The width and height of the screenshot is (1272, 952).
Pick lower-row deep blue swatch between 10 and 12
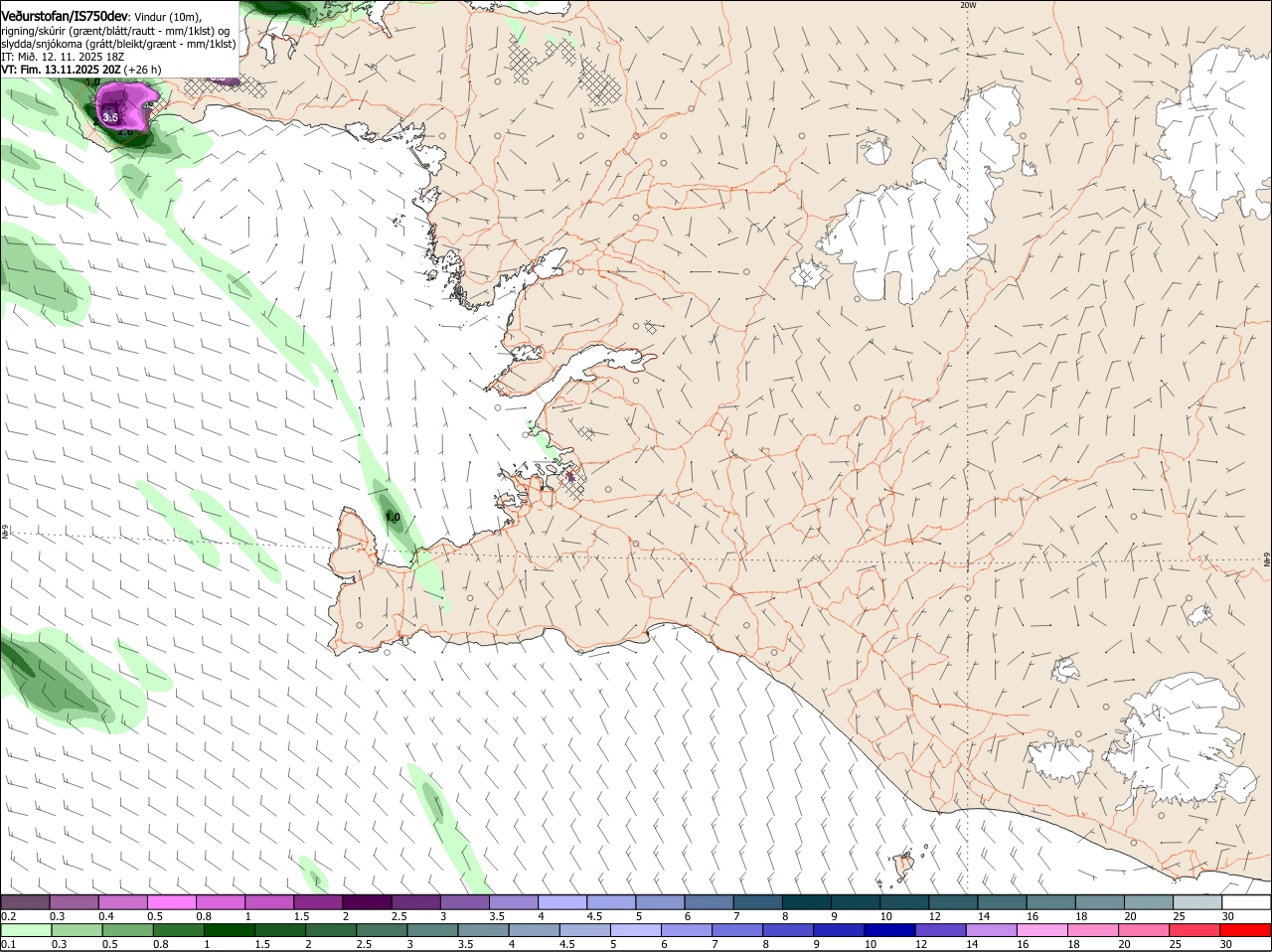(890, 930)
